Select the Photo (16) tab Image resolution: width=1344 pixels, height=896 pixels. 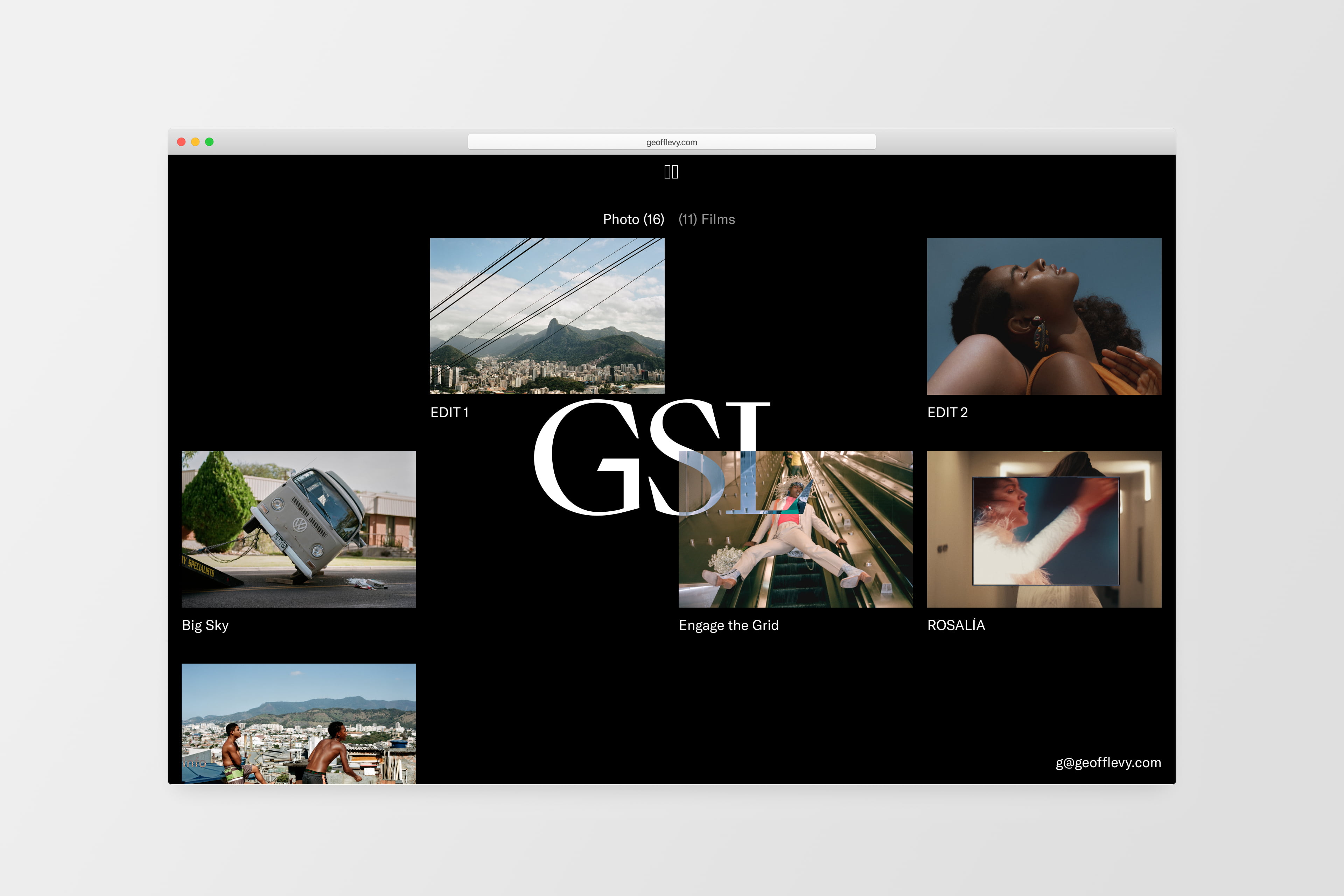tap(633, 219)
